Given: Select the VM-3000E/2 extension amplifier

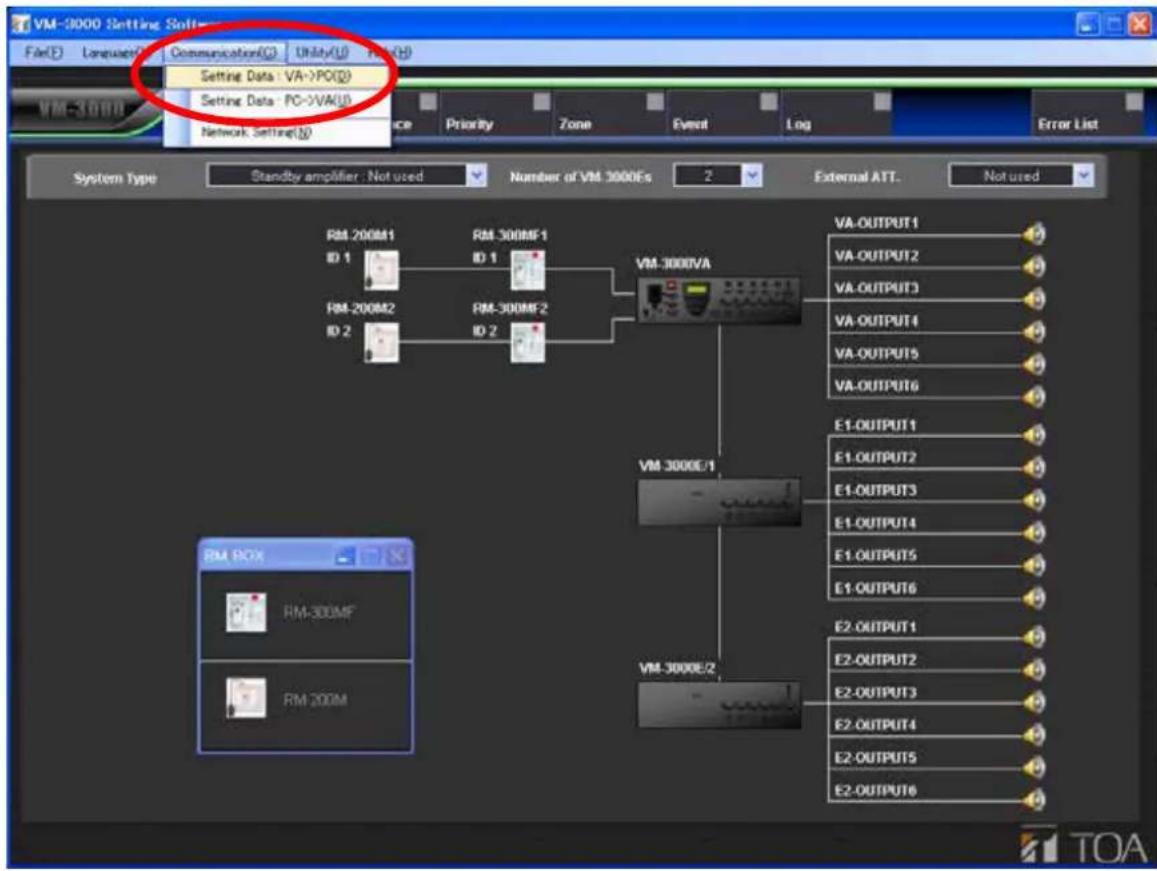Looking at the screenshot, I should (x=719, y=705).
